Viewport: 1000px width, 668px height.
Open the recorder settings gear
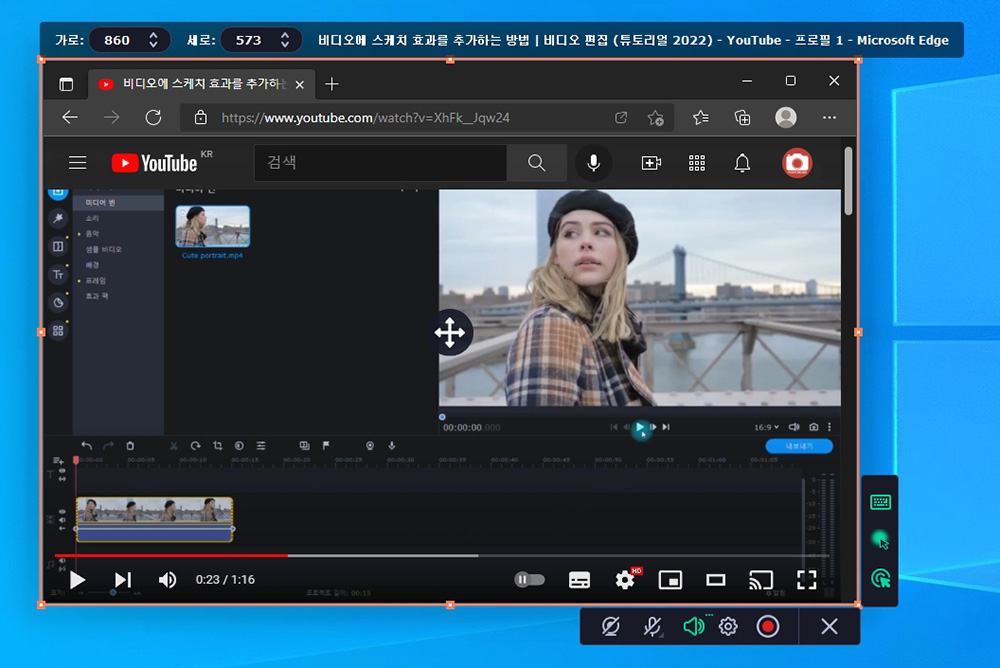pyautogui.click(x=728, y=627)
